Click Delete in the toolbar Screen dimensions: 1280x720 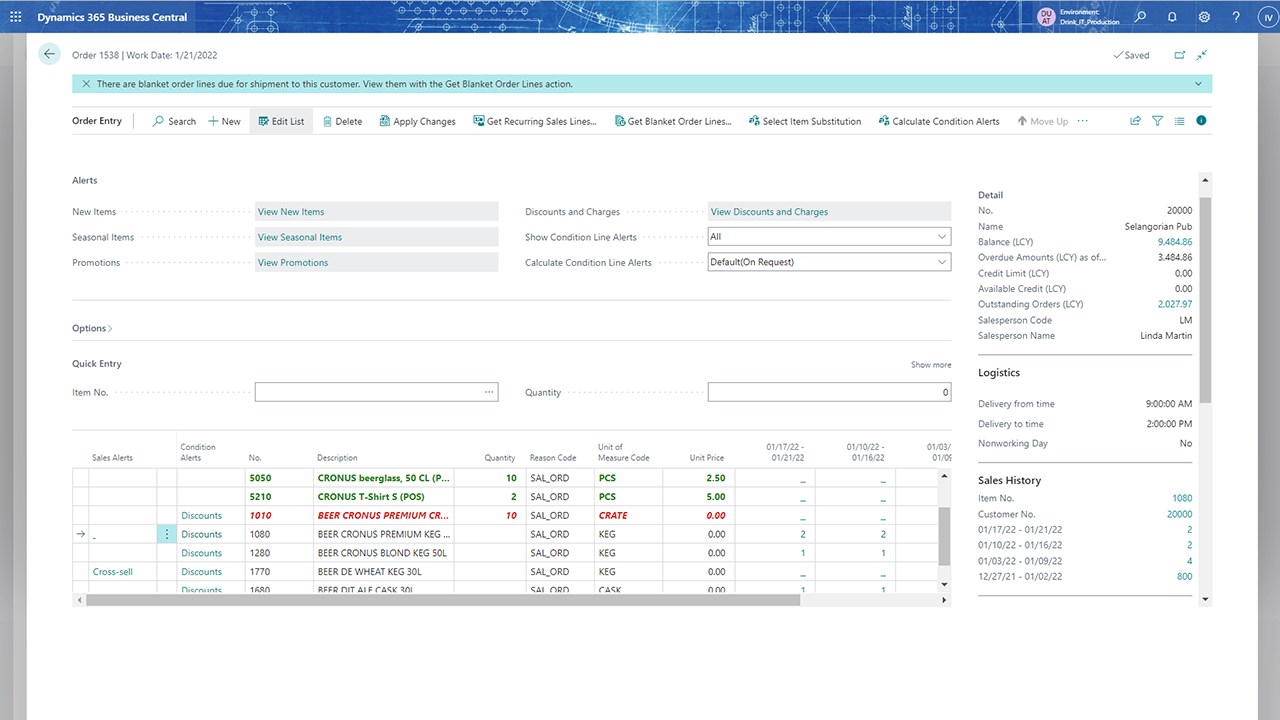(342, 121)
